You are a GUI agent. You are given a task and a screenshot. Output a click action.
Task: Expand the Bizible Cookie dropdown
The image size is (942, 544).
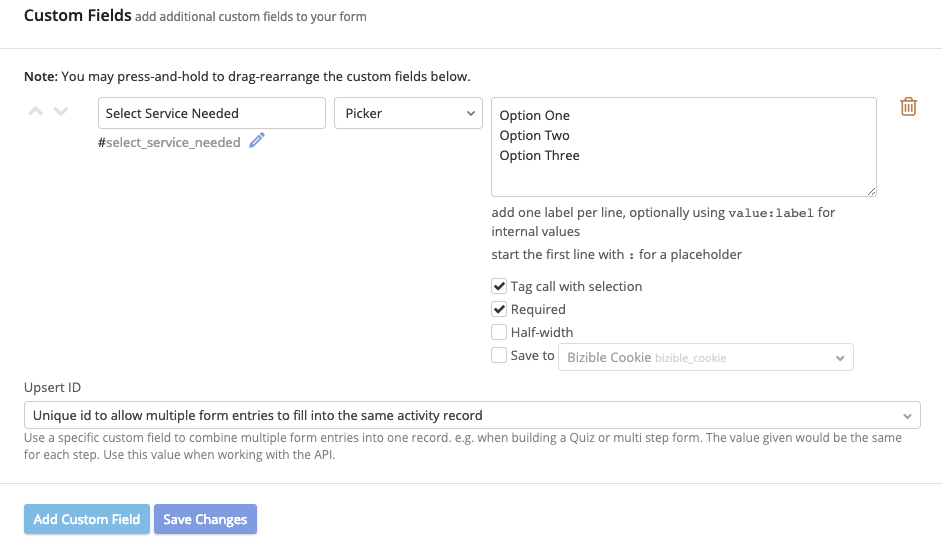[x=705, y=357]
